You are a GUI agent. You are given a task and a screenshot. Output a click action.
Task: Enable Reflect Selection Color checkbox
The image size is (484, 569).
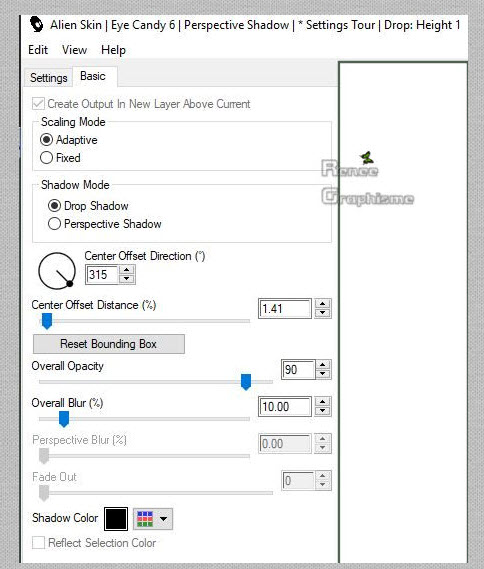tap(38, 543)
